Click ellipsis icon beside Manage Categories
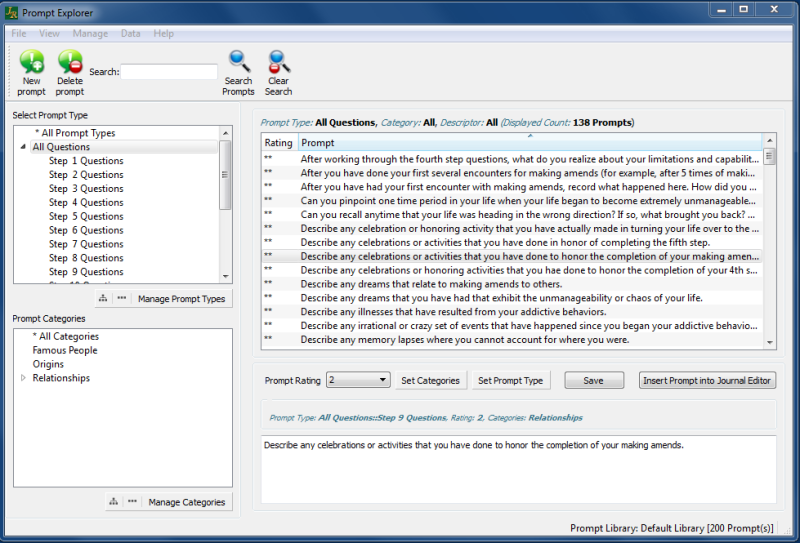Image resolution: width=800 pixels, height=543 pixels. coord(132,501)
